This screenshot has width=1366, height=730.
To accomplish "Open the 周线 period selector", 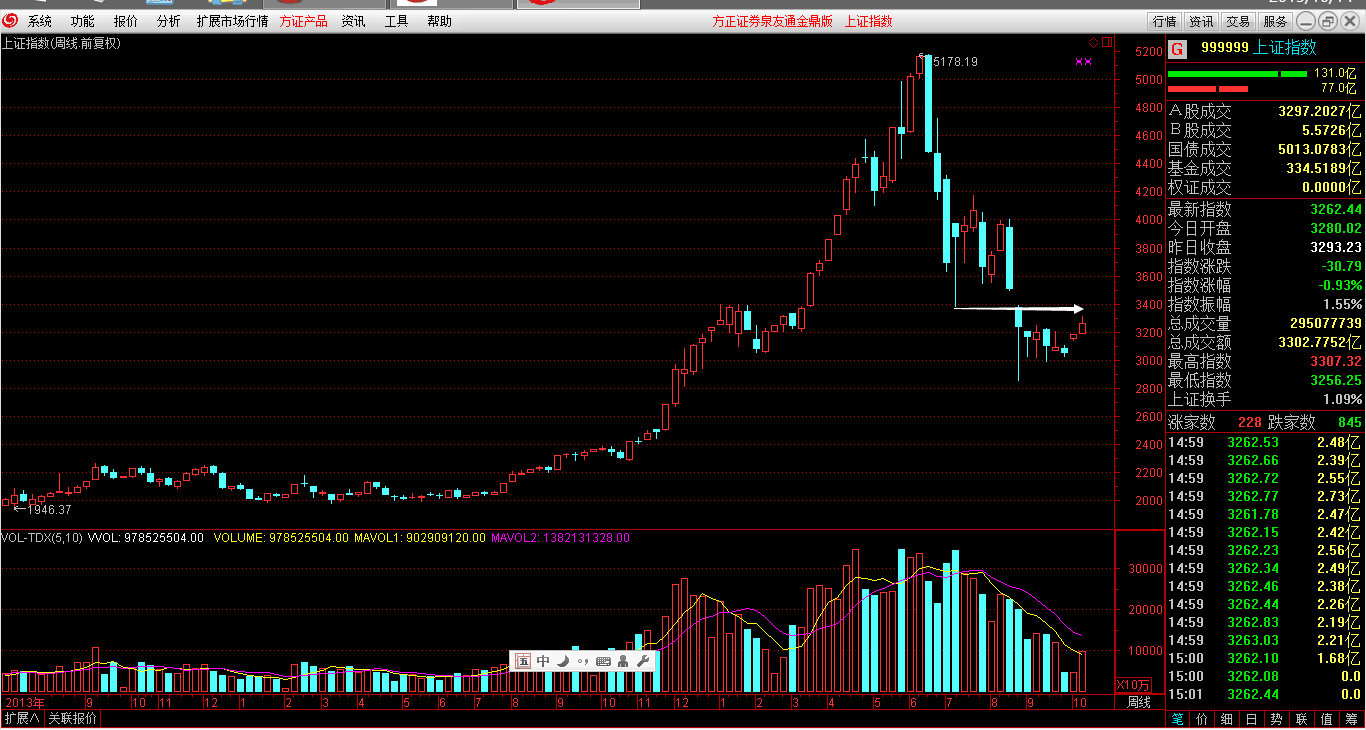I will point(1138,703).
